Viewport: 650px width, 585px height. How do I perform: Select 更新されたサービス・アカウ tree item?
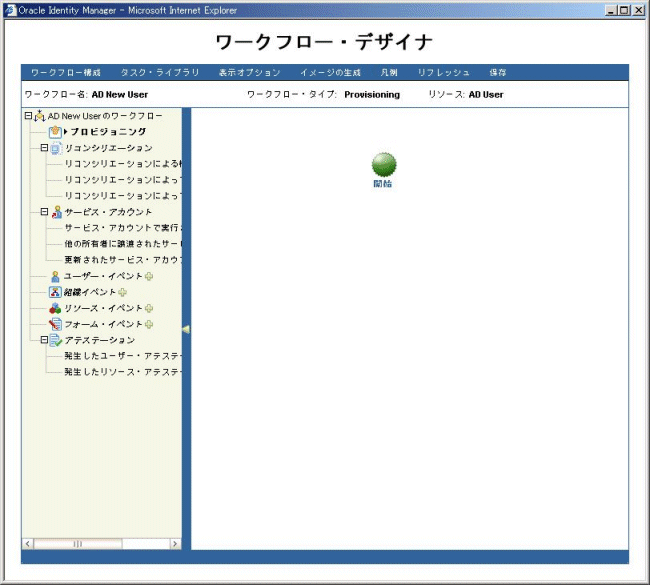pyautogui.click(x=123, y=260)
